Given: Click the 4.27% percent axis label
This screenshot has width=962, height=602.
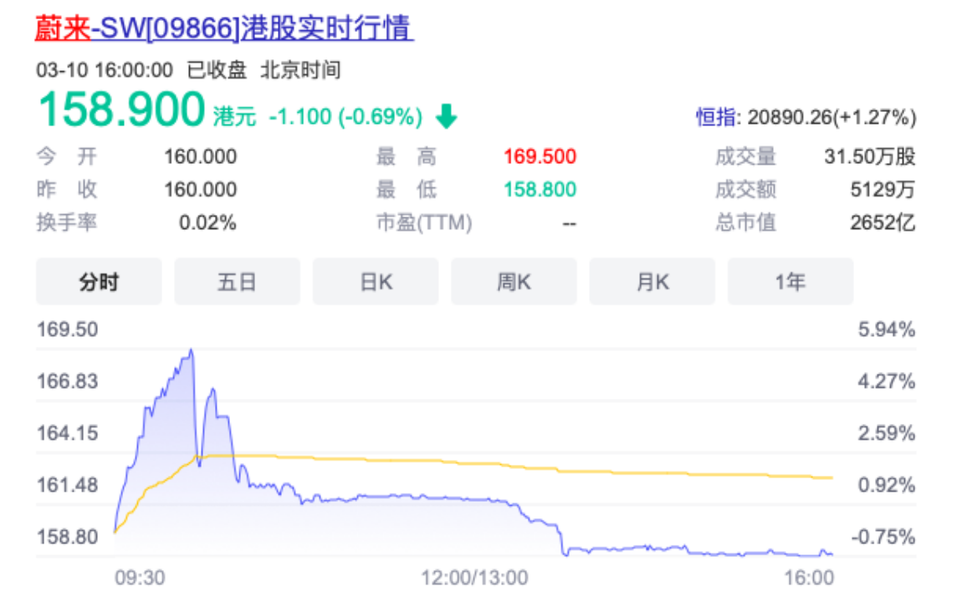Looking at the screenshot, I should (x=887, y=381).
